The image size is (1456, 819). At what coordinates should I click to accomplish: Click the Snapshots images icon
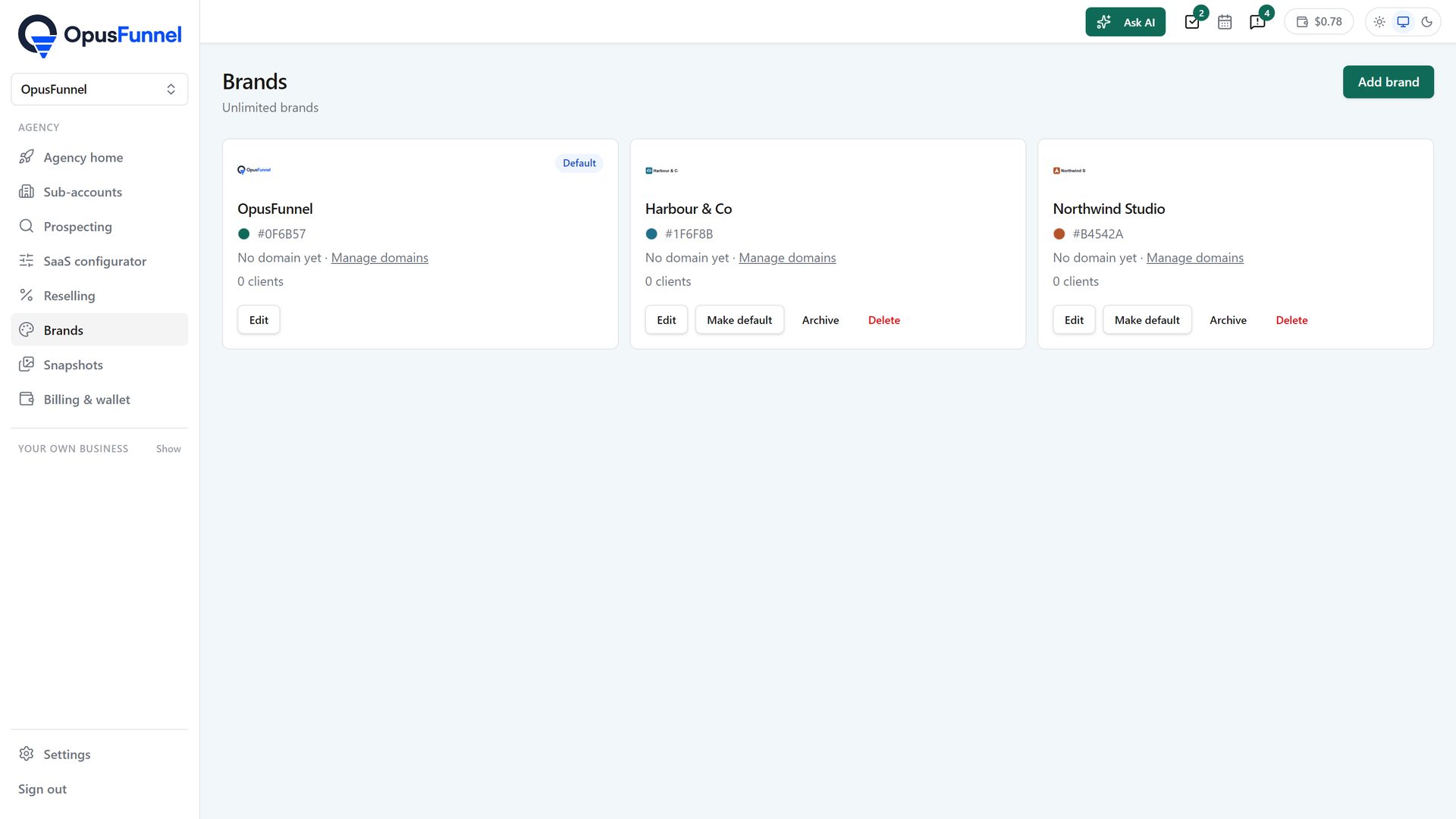click(x=27, y=365)
